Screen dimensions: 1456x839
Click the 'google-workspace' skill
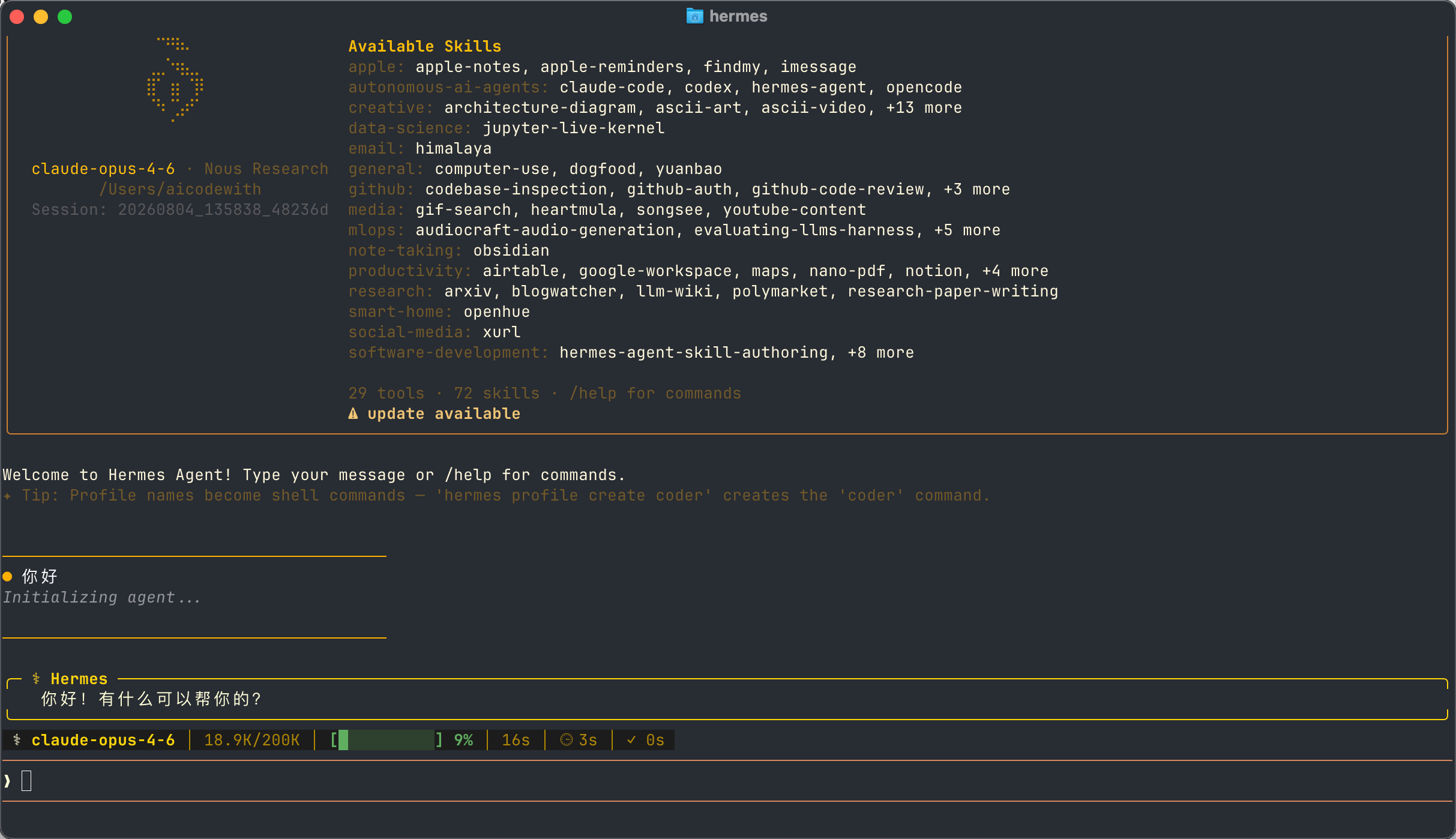click(655, 271)
